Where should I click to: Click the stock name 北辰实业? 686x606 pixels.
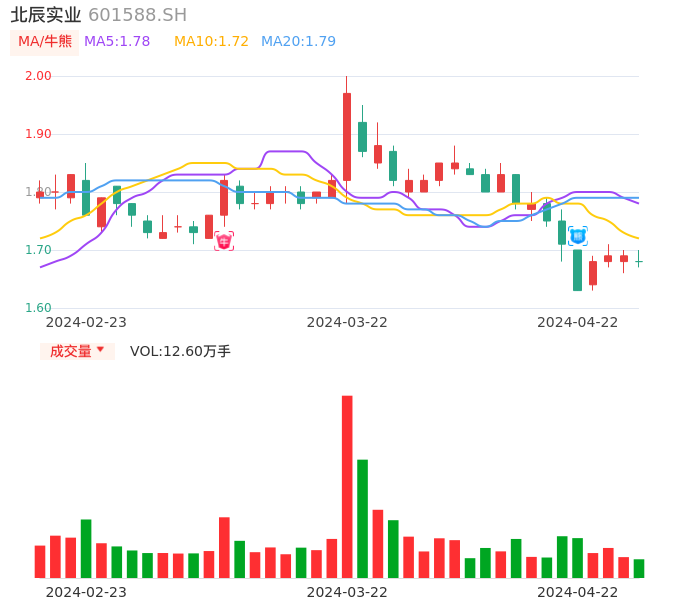coord(45,15)
